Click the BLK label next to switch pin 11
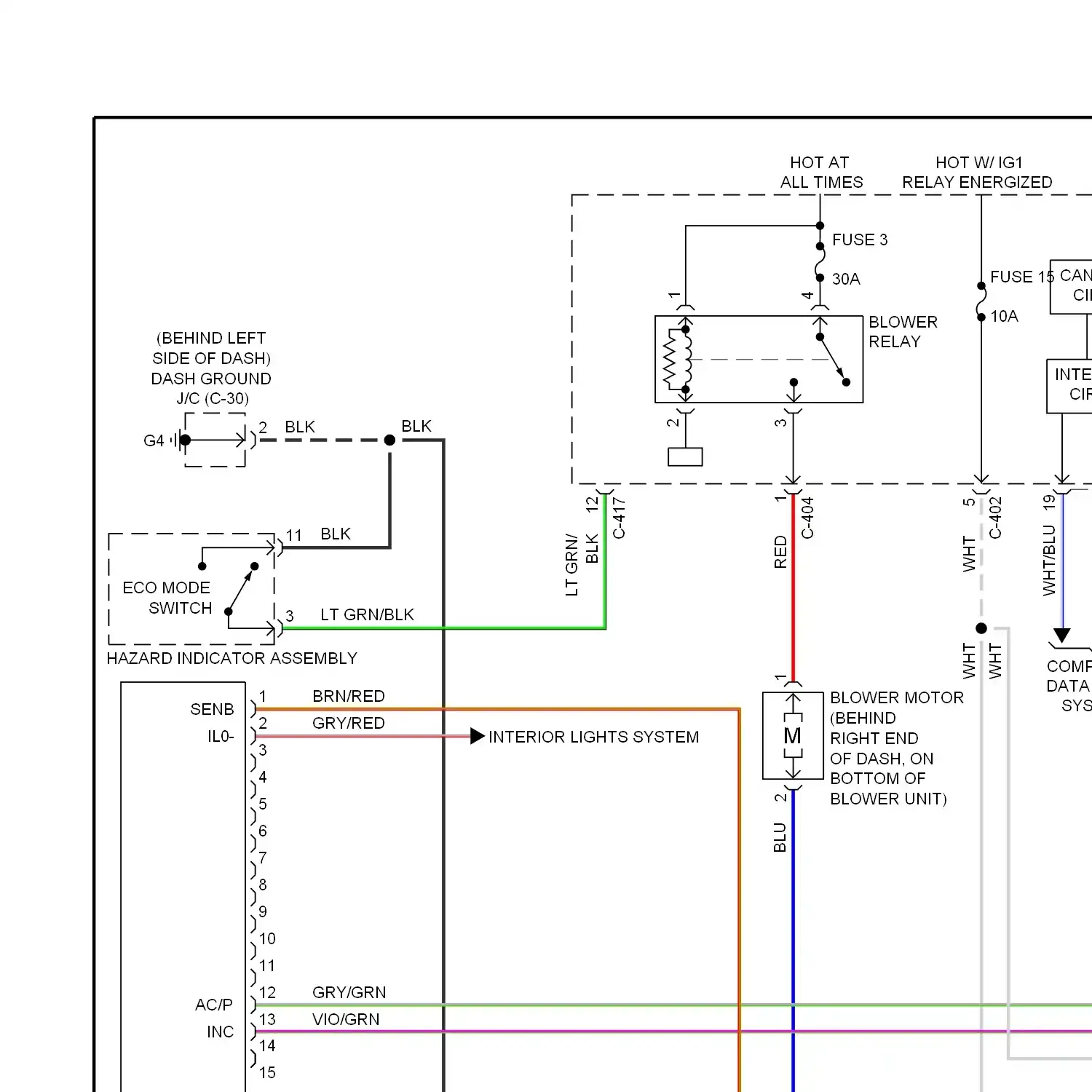Screen dimensions: 1092x1092 pos(336,534)
